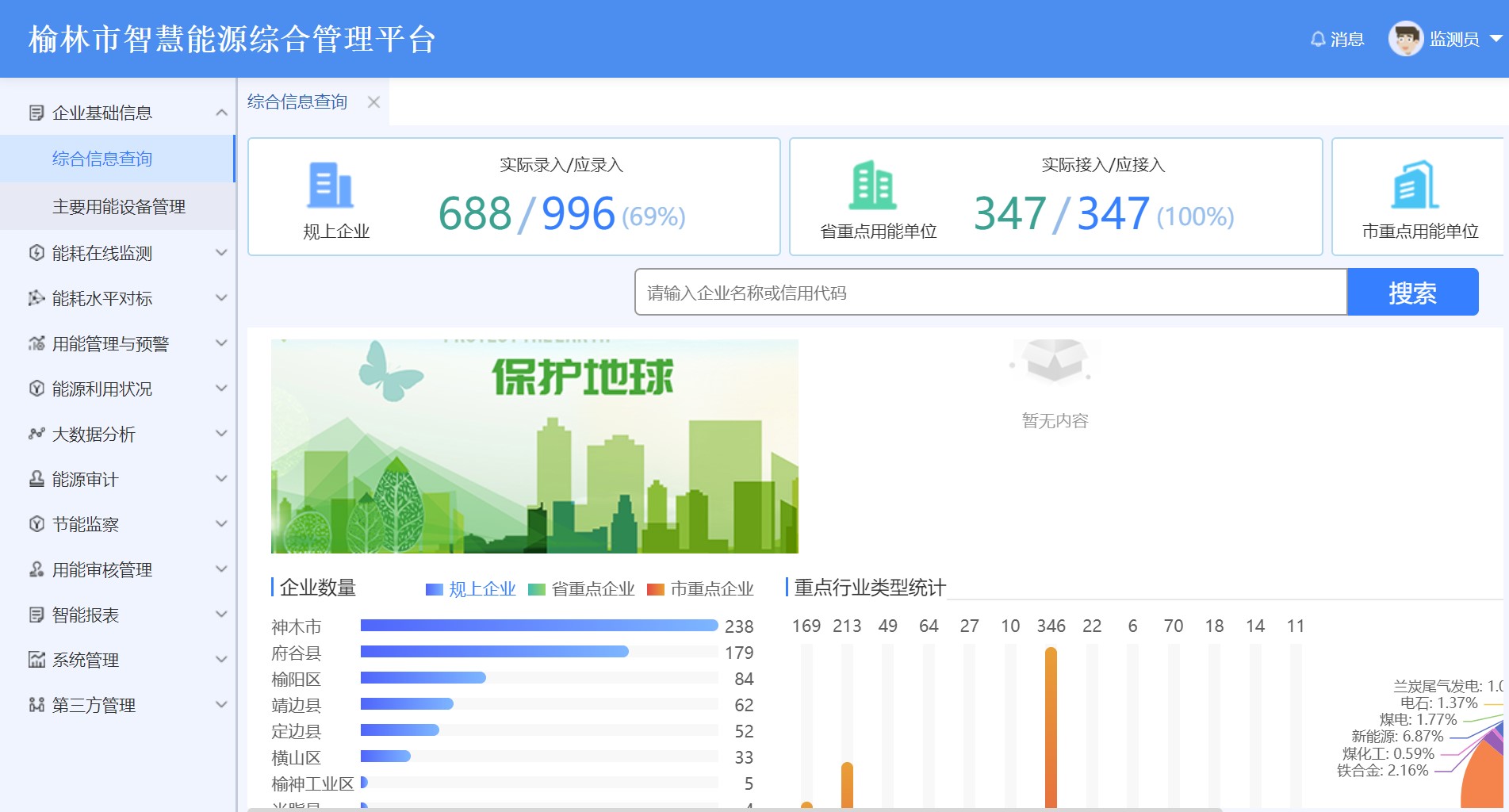Click the 省重点用能单位 green building icon
This screenshot has width=1509, height=812.
(872, 186)
